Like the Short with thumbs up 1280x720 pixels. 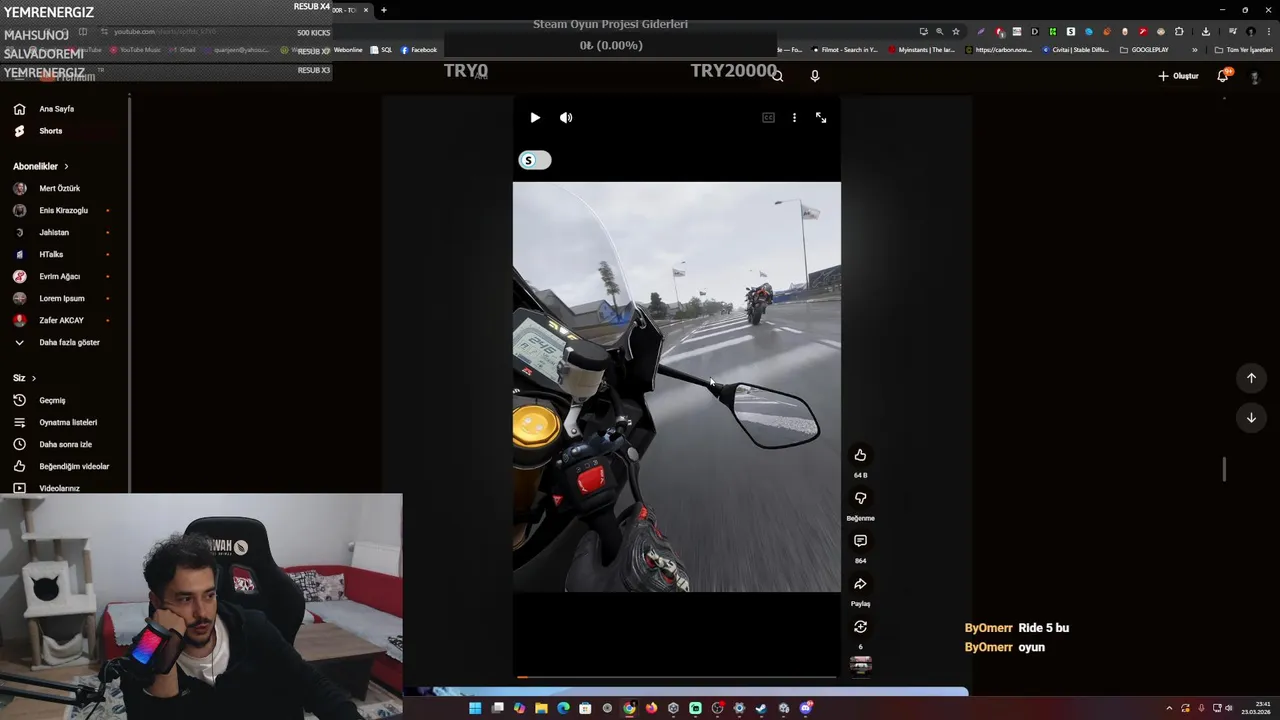tap(860, 455)
